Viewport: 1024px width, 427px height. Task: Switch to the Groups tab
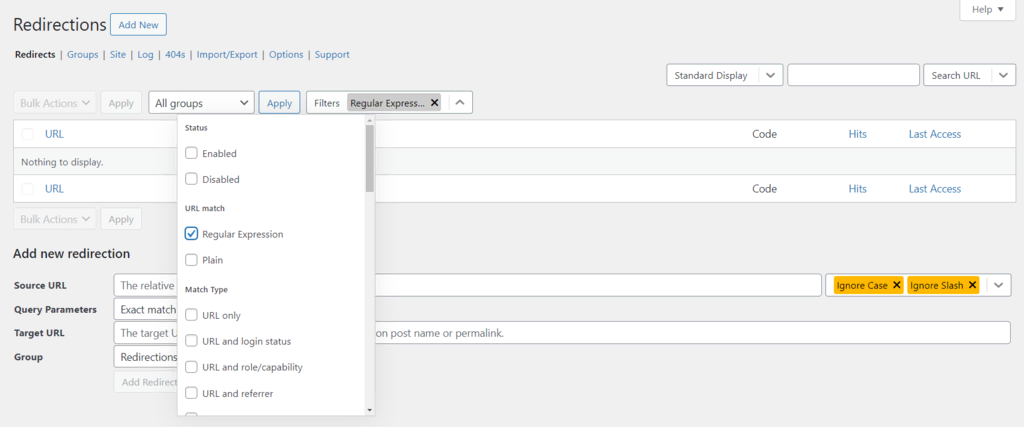[82, 54]
